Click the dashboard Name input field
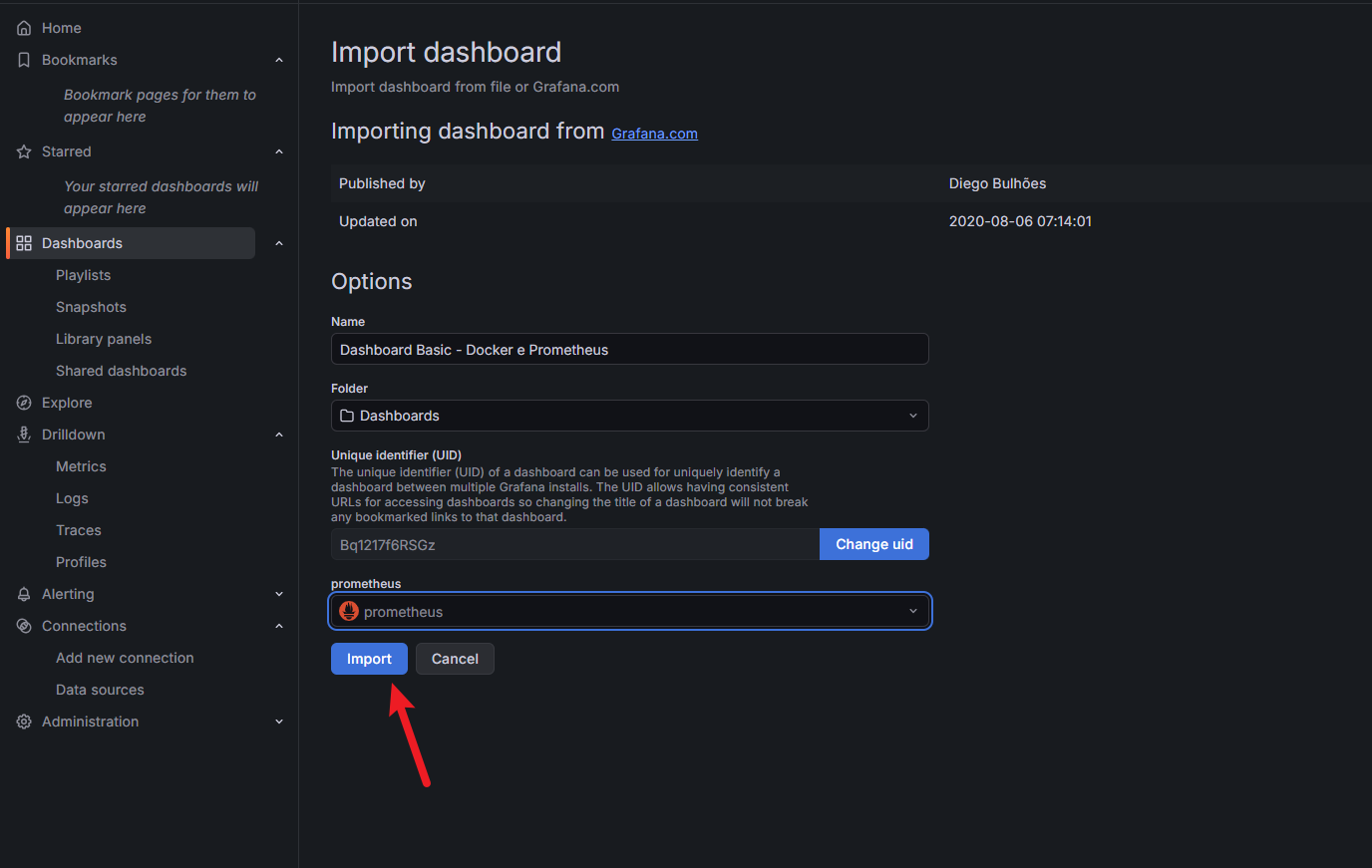1372x868 pixels. tap(629, 349)
